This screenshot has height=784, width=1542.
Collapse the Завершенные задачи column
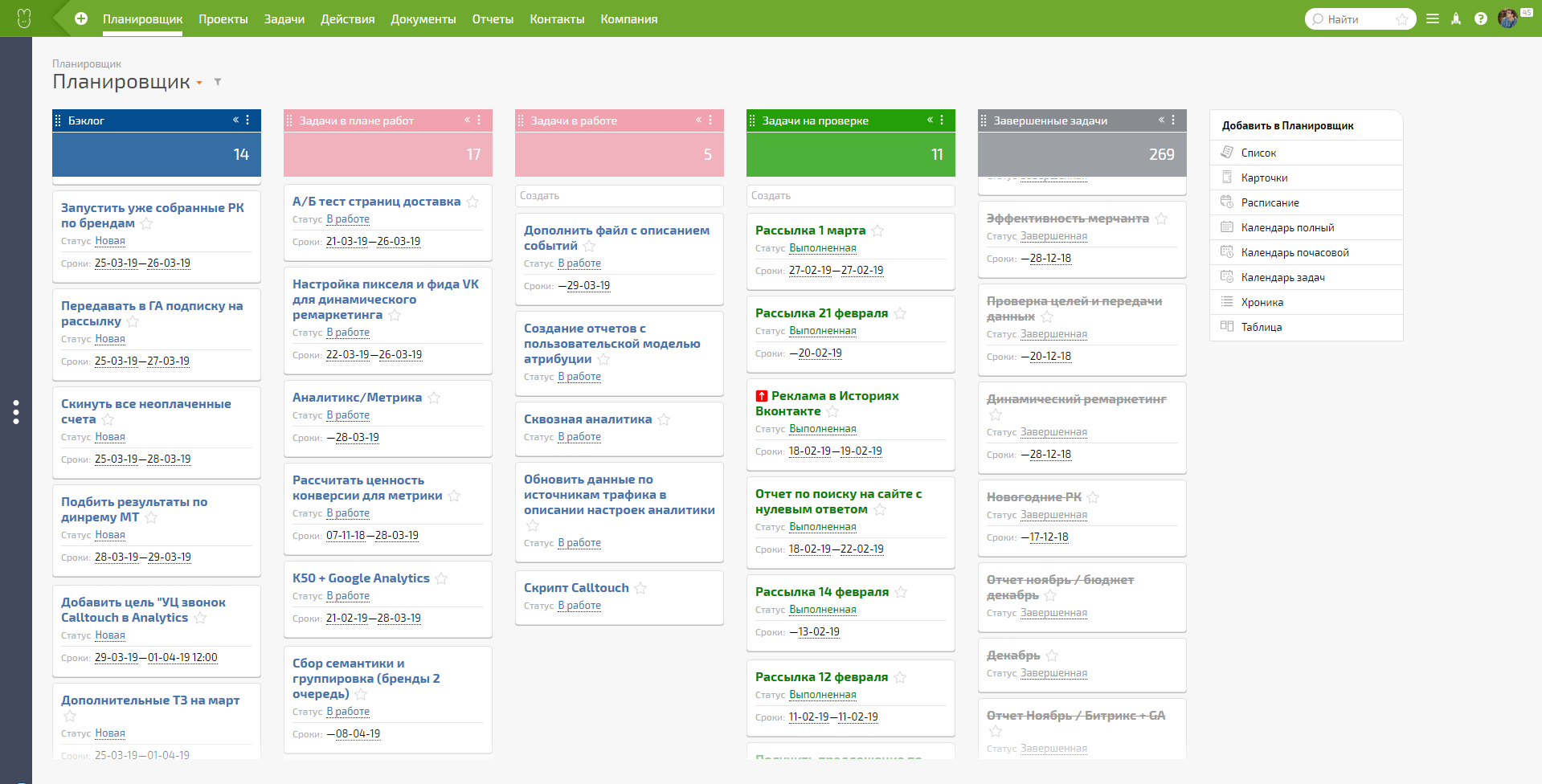(x=1161, y=120)
